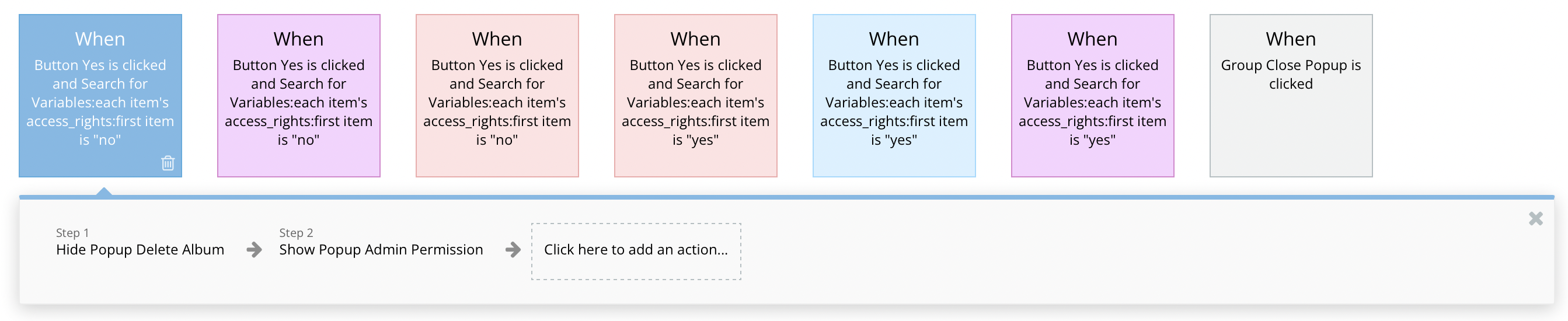Click the "Step 2" label

pyautogui.click(x=297, y=233)
